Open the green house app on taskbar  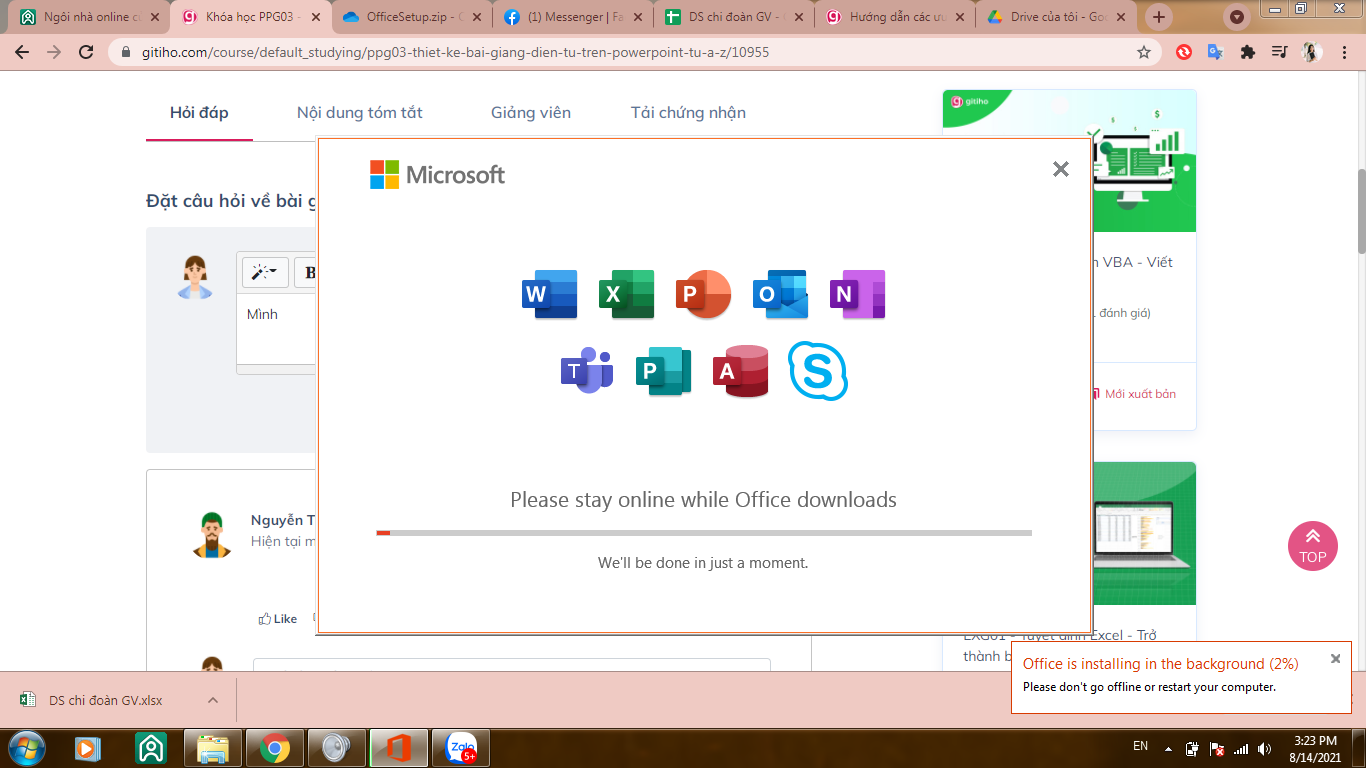pos(151,748)
